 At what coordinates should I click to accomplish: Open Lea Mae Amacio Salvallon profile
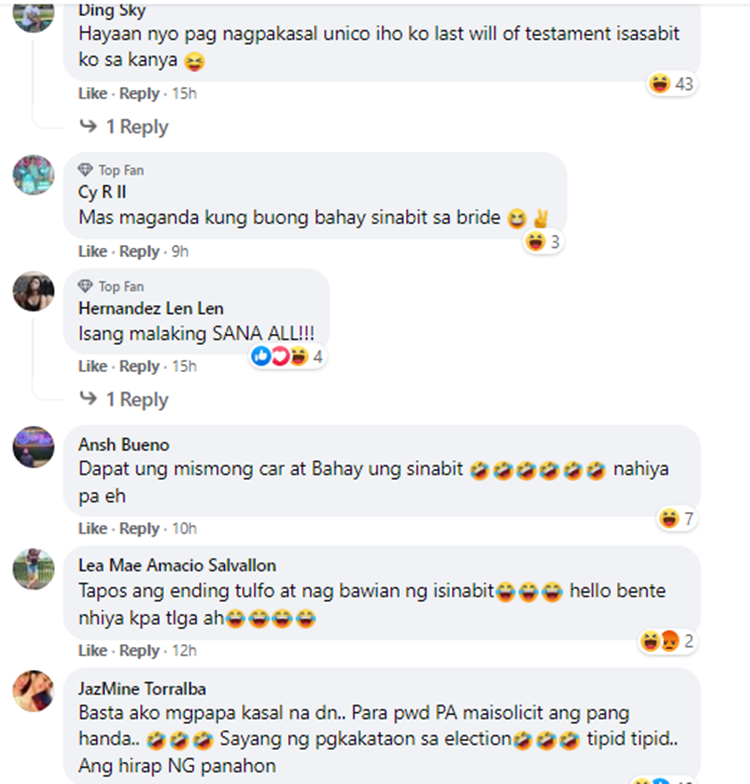point(177,566)
